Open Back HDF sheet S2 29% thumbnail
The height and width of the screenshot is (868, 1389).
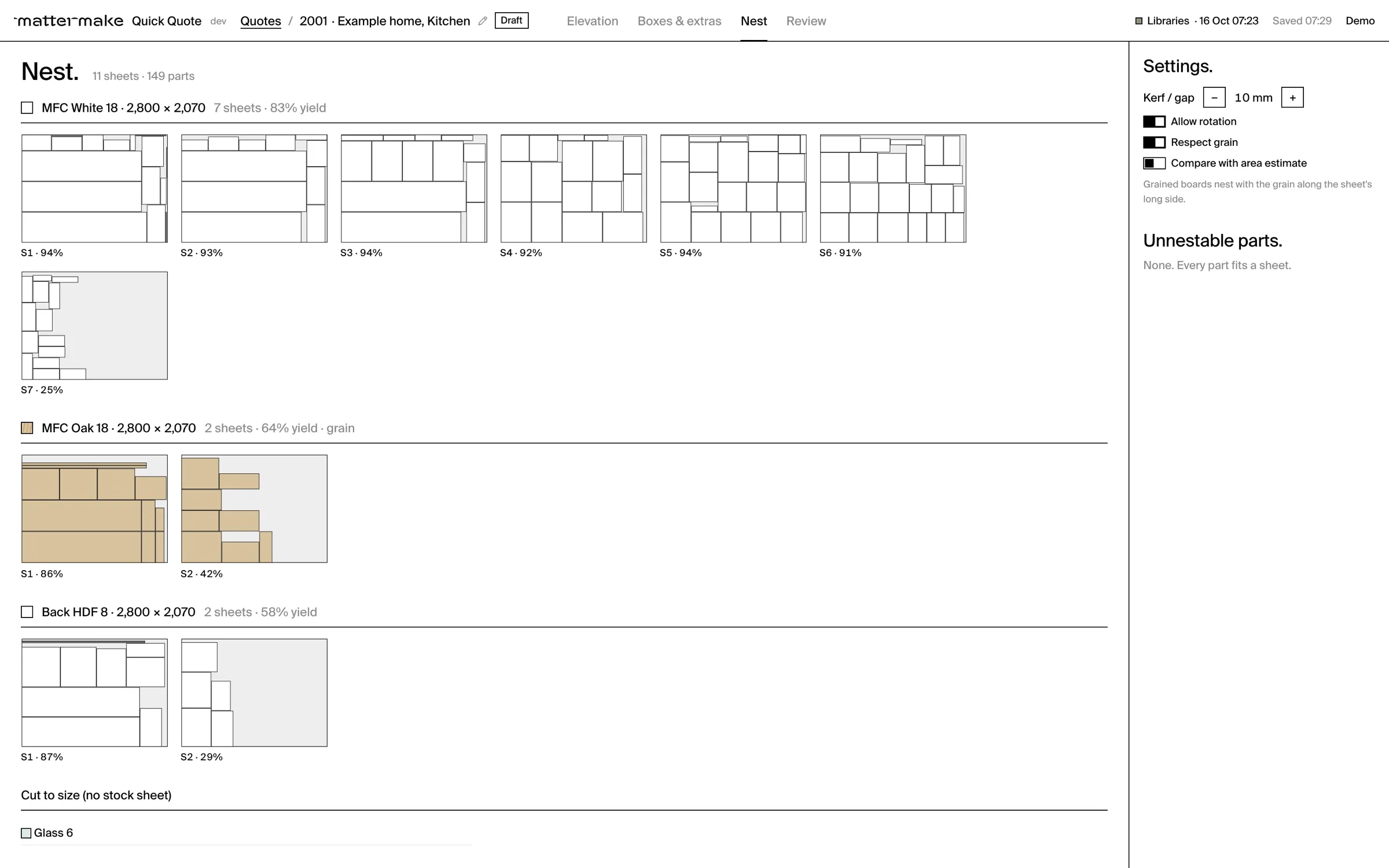(254, 693)
